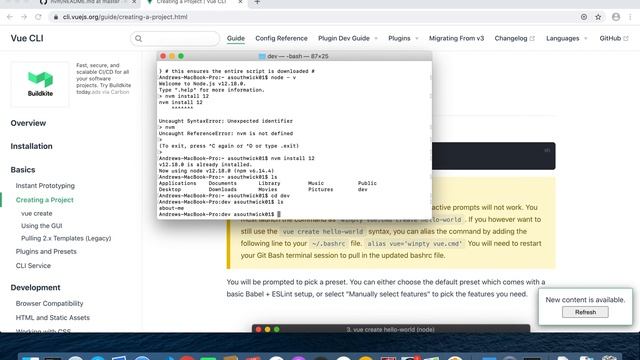Click the Development sidebar heading
The height and width of the screenshot is (360, 640).
(36, 288)
